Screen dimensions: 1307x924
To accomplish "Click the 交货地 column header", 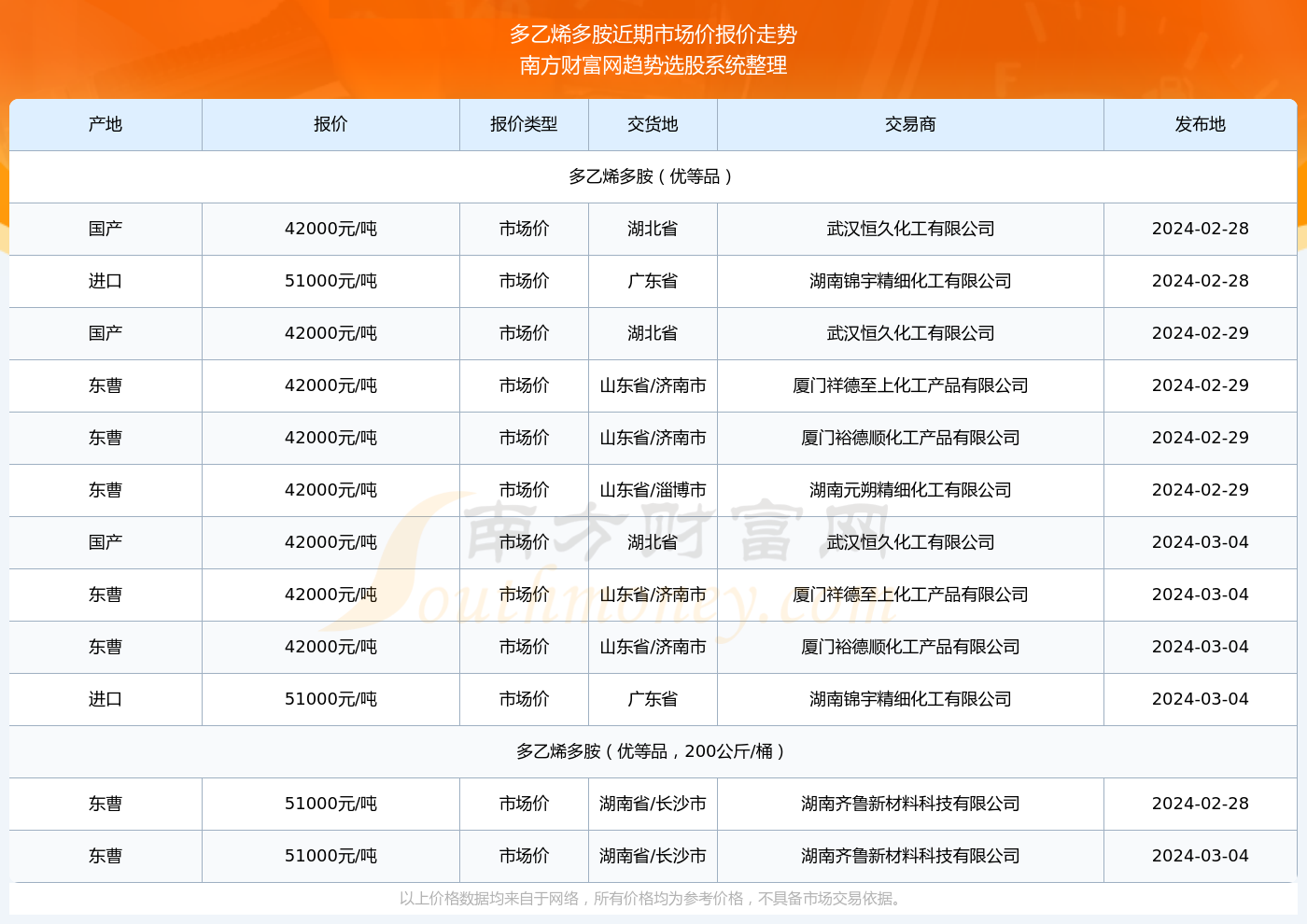I will pos(653,124).
